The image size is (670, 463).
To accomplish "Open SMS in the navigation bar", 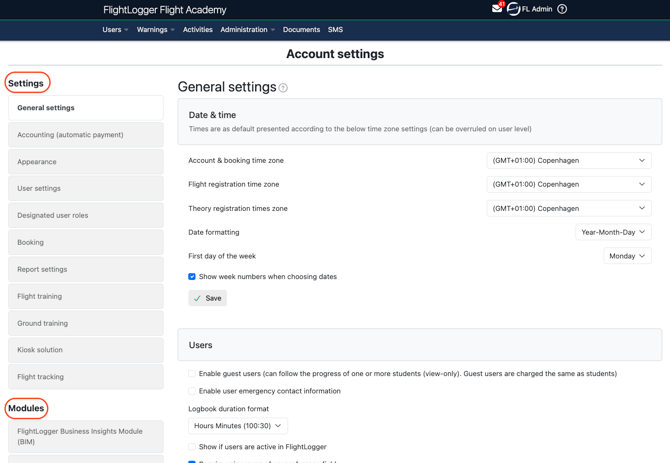I will point(335,29).
